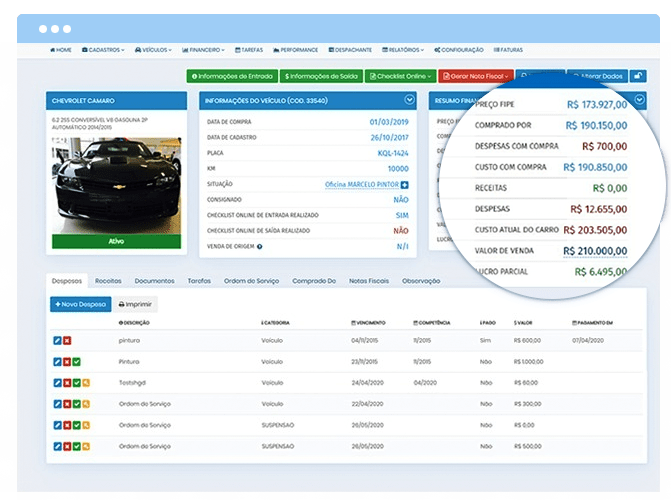Open the Configuração menu item
Viewport: 671px width, 500px height.
click(x=459, y=50)
